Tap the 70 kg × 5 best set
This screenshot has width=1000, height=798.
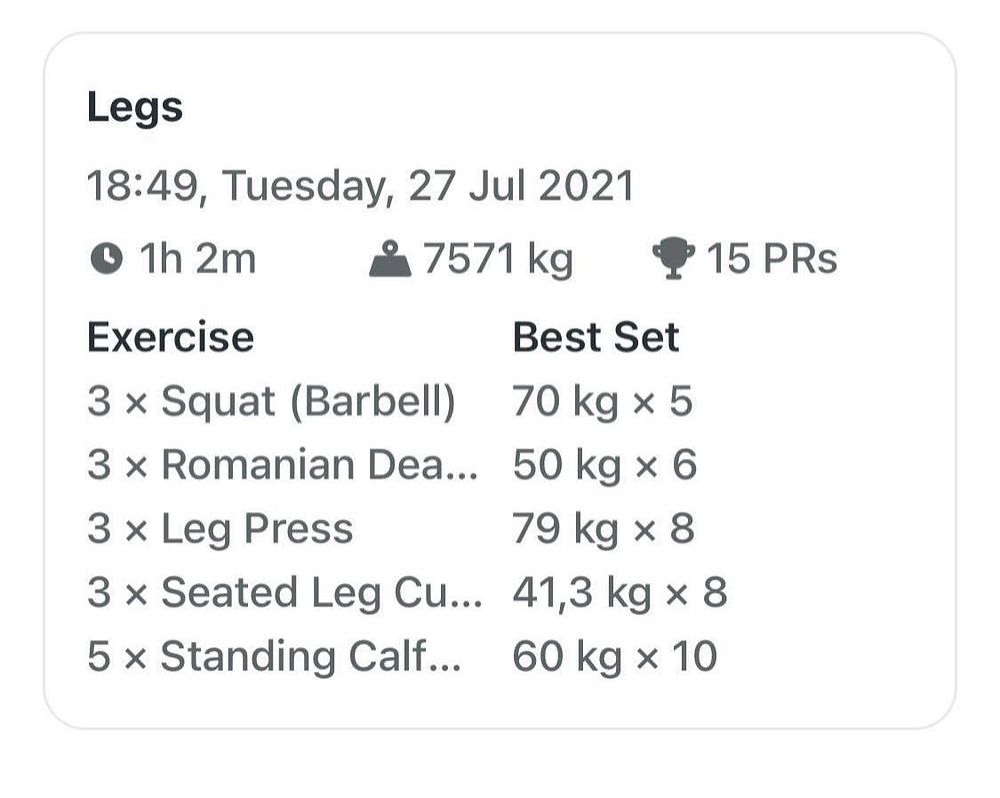[x=603, y=402]
